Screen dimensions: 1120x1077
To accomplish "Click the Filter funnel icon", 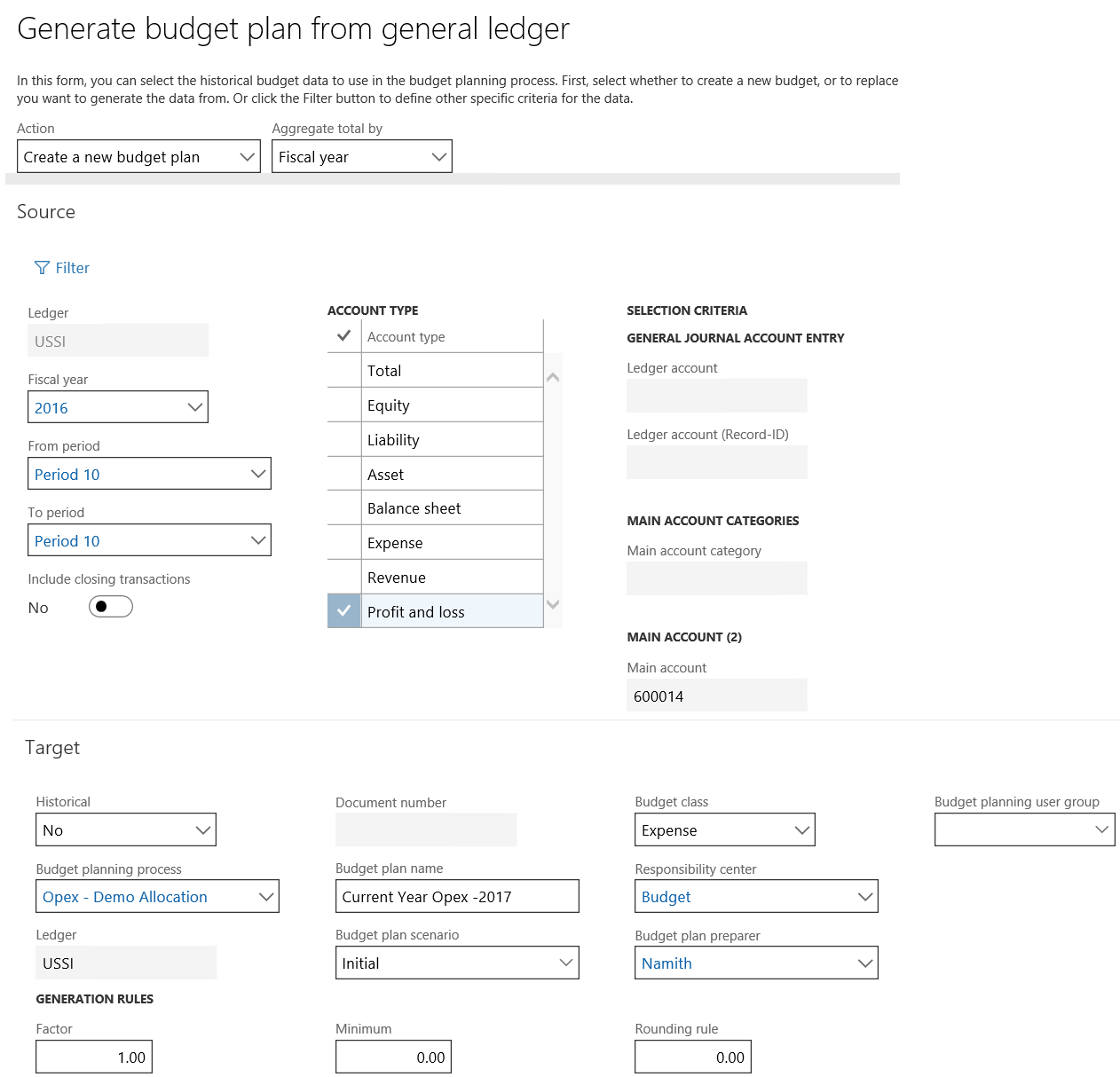I will 41,267.
